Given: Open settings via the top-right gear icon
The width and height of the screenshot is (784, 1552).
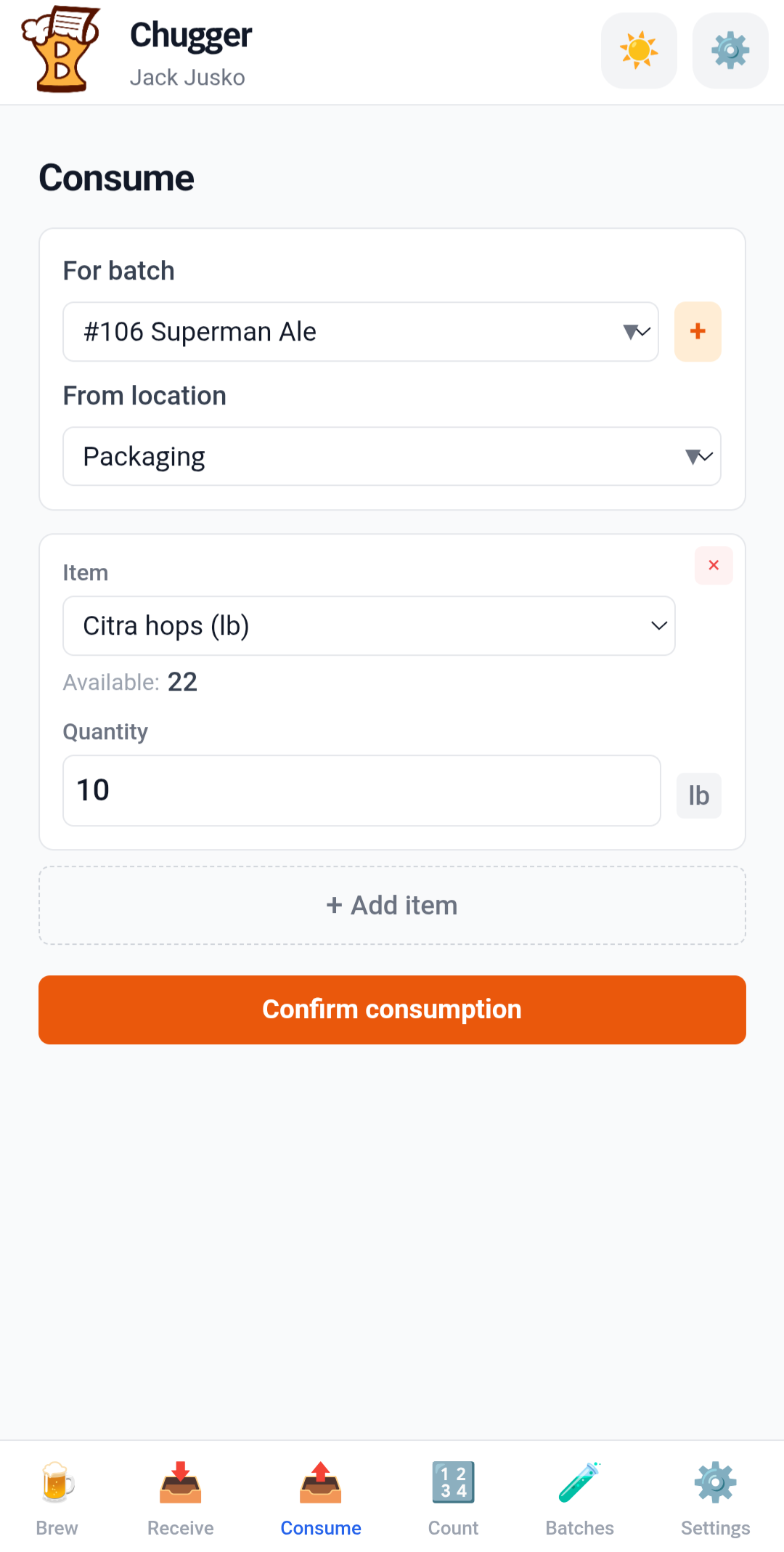Looking at the screenshot, I should (730, 50).
